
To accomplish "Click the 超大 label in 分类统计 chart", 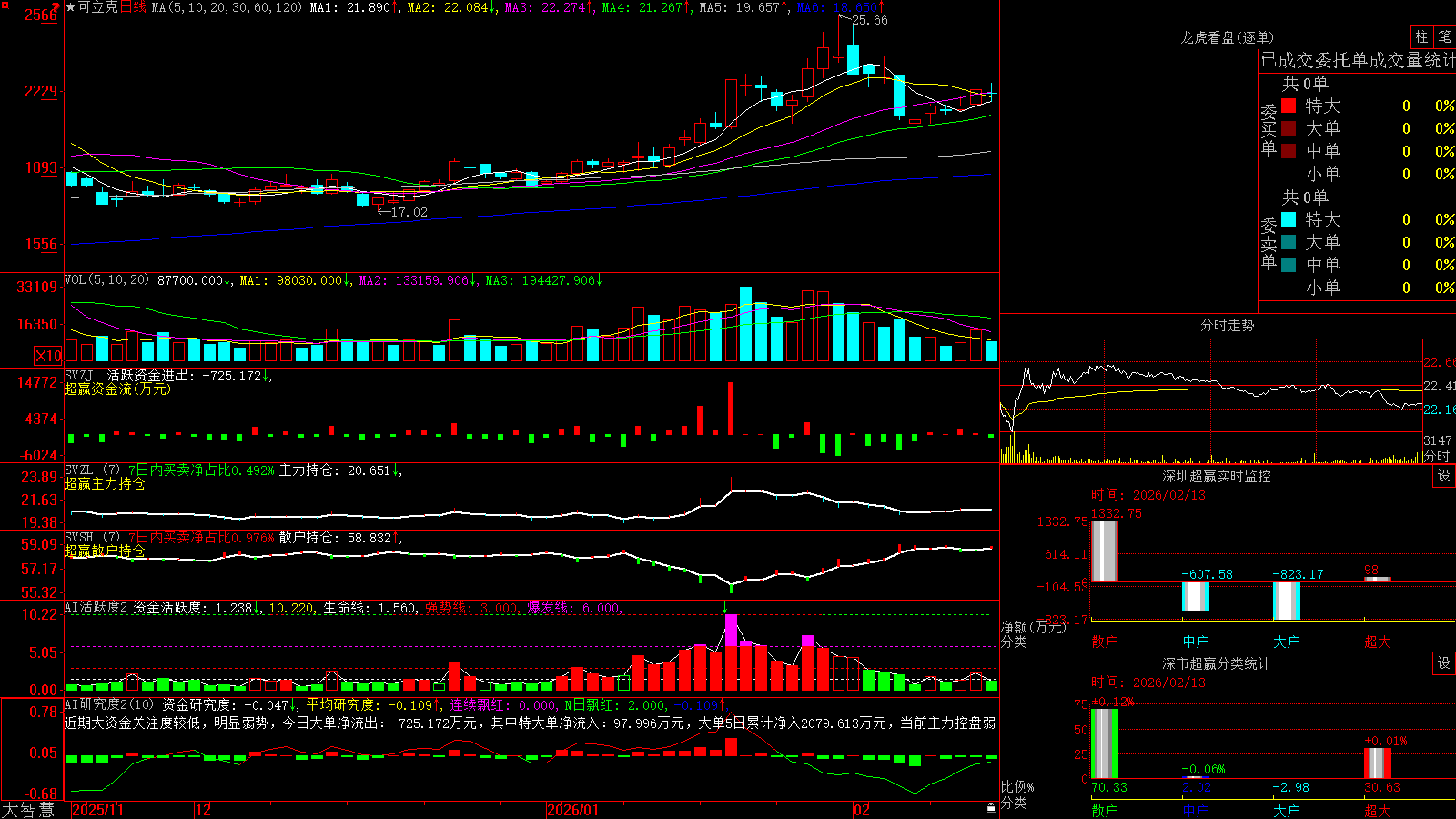I will pyautogui.click(x=1377, y=810).
